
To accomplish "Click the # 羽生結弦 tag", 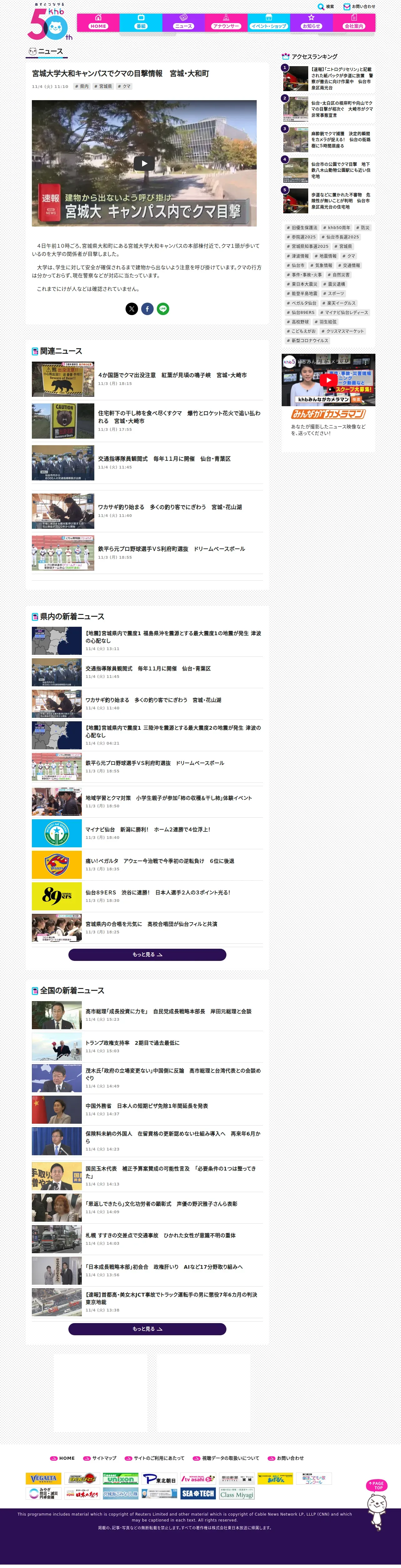I will (x=325, y=322).
